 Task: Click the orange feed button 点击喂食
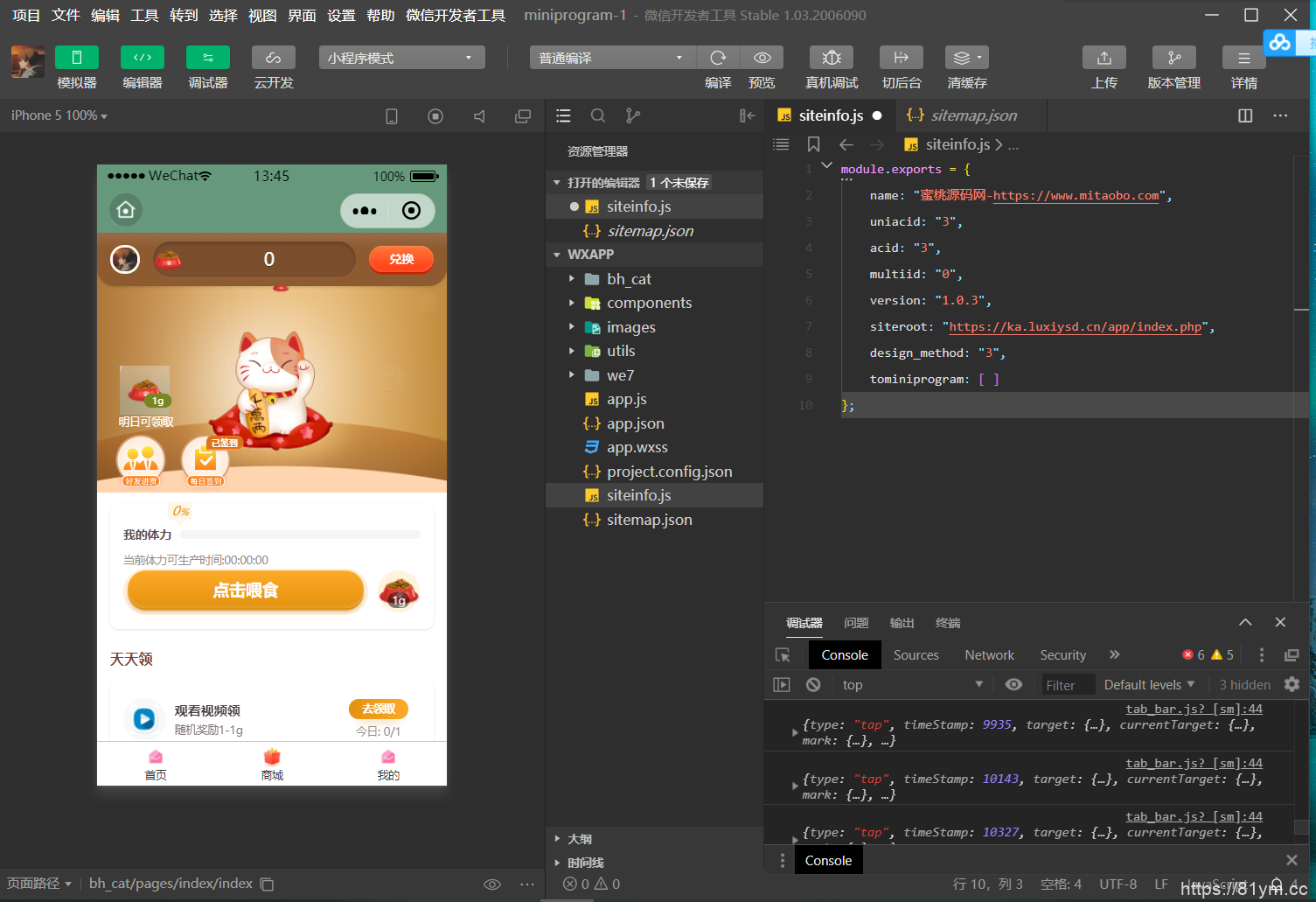pyautogui.click(x=246, y=591)
